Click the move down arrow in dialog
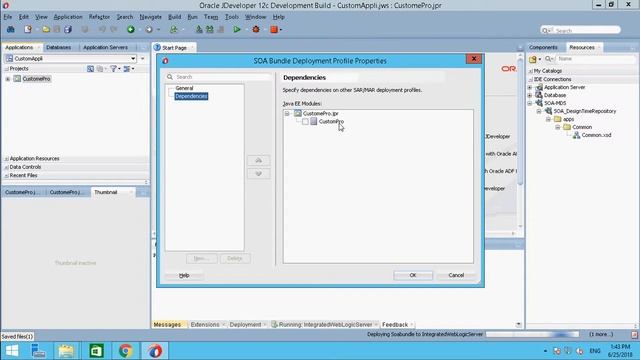The image size is (640, 360). 258,173
